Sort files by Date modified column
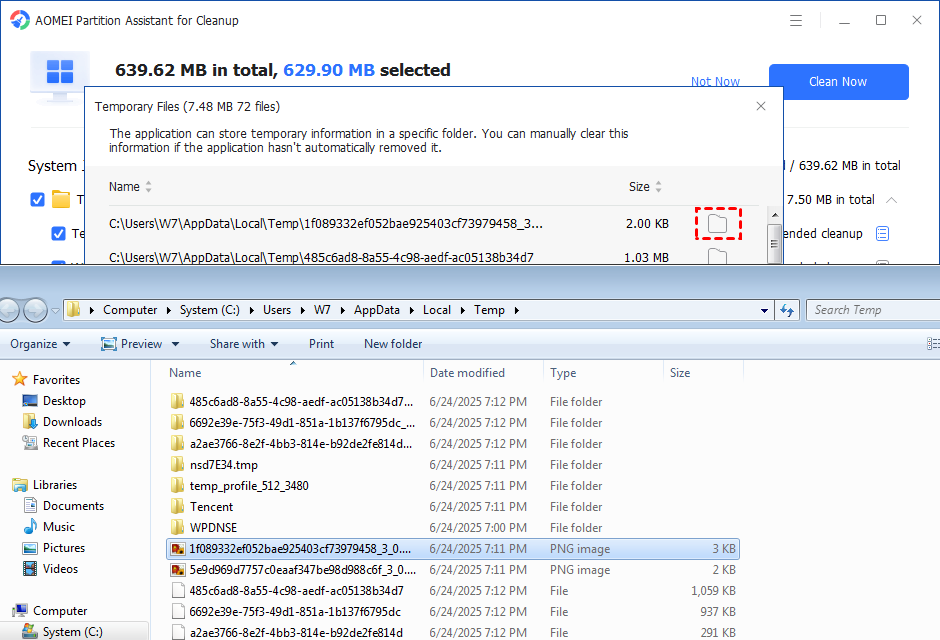 click(x=483, y=373)
